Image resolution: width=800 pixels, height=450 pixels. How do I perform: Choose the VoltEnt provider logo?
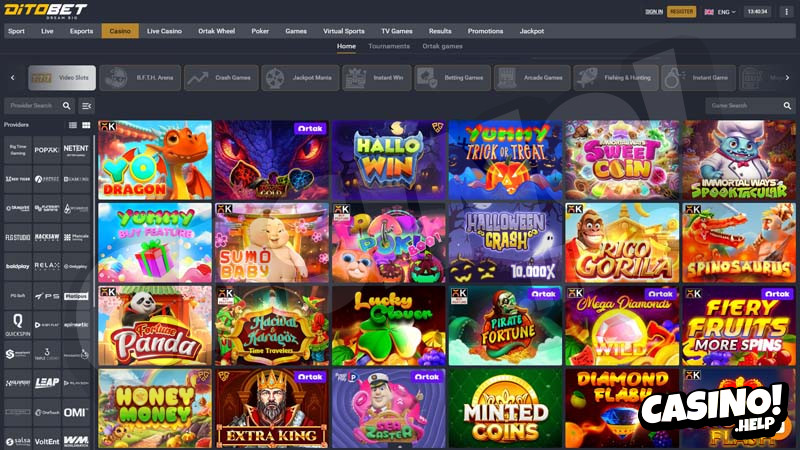[x=47, y=441]
